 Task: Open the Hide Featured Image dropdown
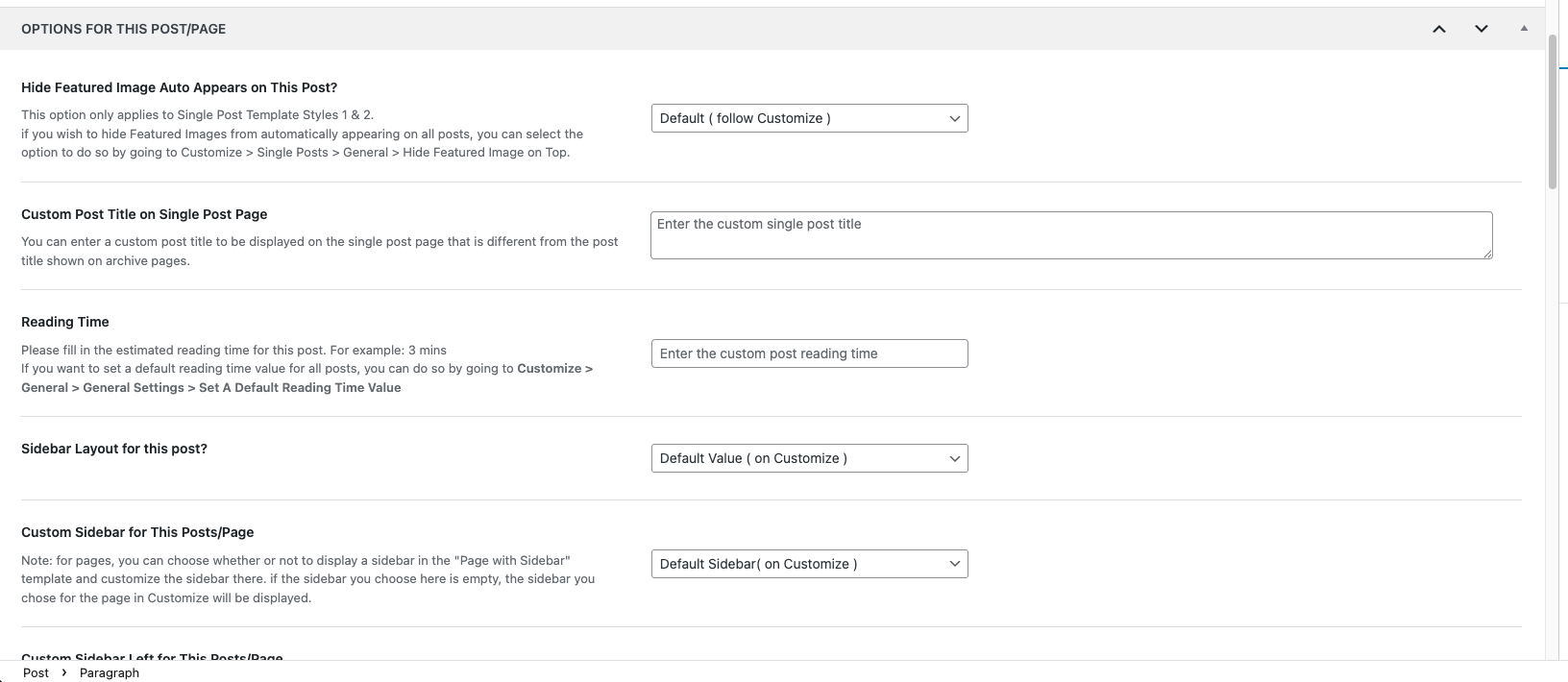pyautogui.click(x=809, y=118)
